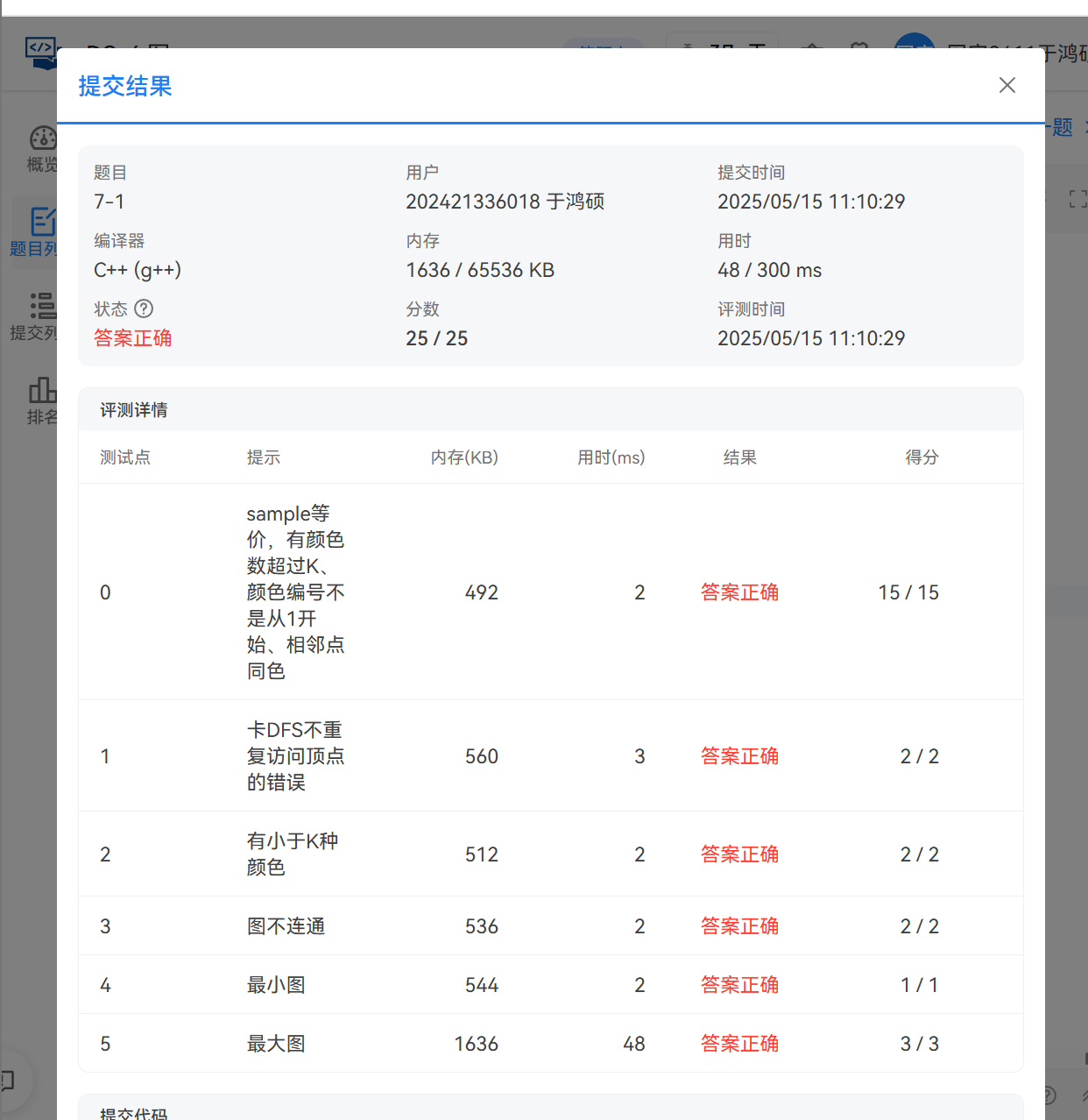The image size is (1088, 1120).
Task: Open the 排名 ranking chart icon
Action: click(x=41, y=390)
